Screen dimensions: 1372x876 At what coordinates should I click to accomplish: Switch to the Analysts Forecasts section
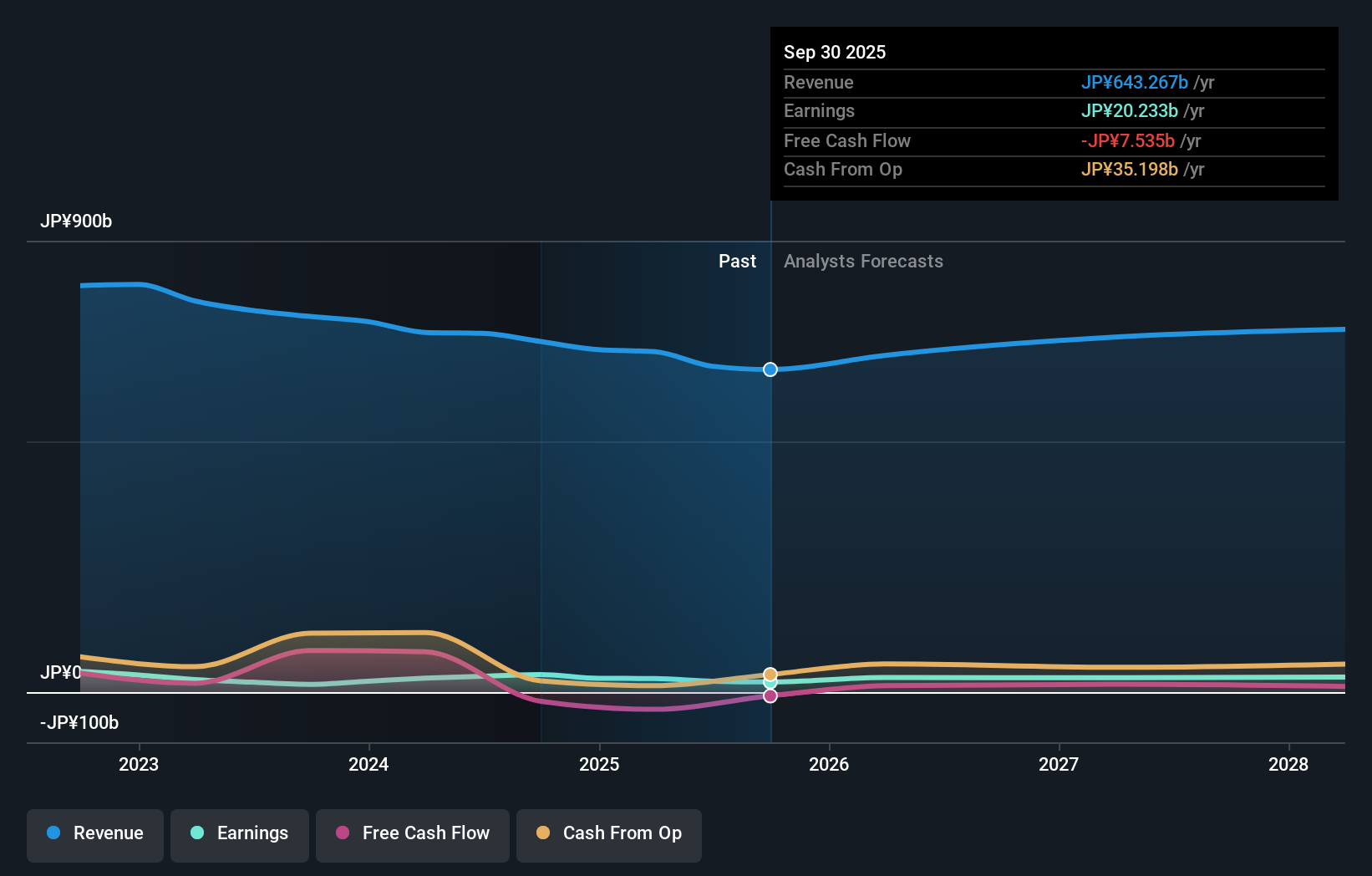click(x=863, y=261)
